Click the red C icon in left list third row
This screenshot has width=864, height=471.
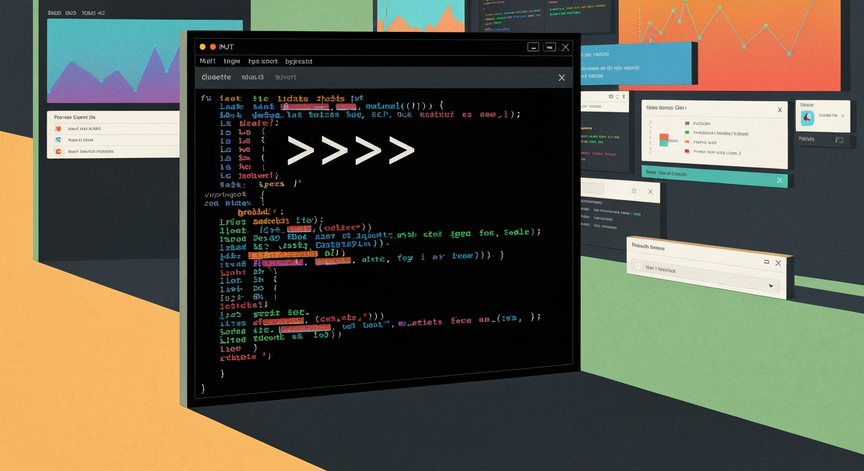click(x=58, y=151)
